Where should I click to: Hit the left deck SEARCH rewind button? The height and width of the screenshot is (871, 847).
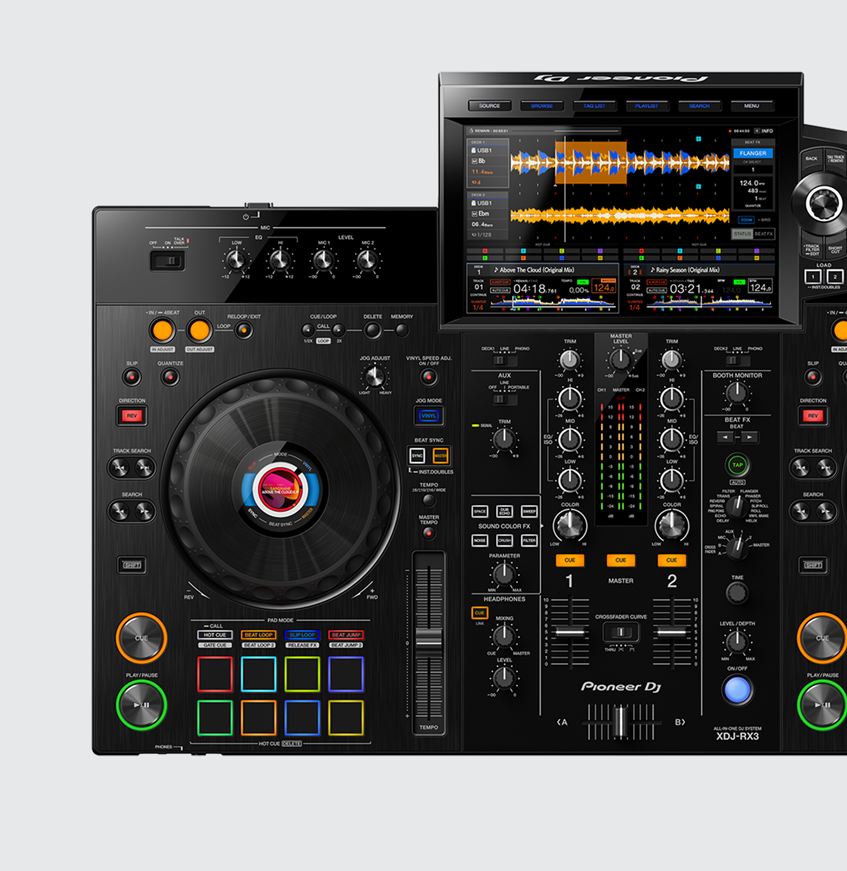120,511
